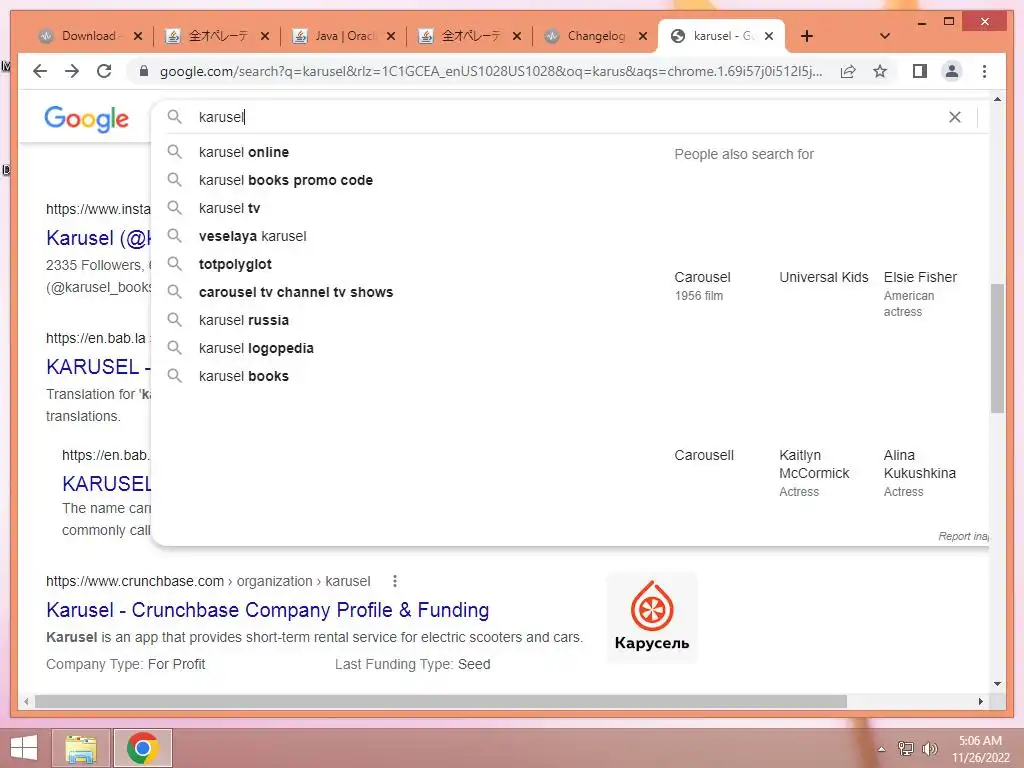Image resolution: width=1024 pixels, height=768 pixels.
Task: Open Alina Kukushkina Actress entry
Action: (920, 473)
